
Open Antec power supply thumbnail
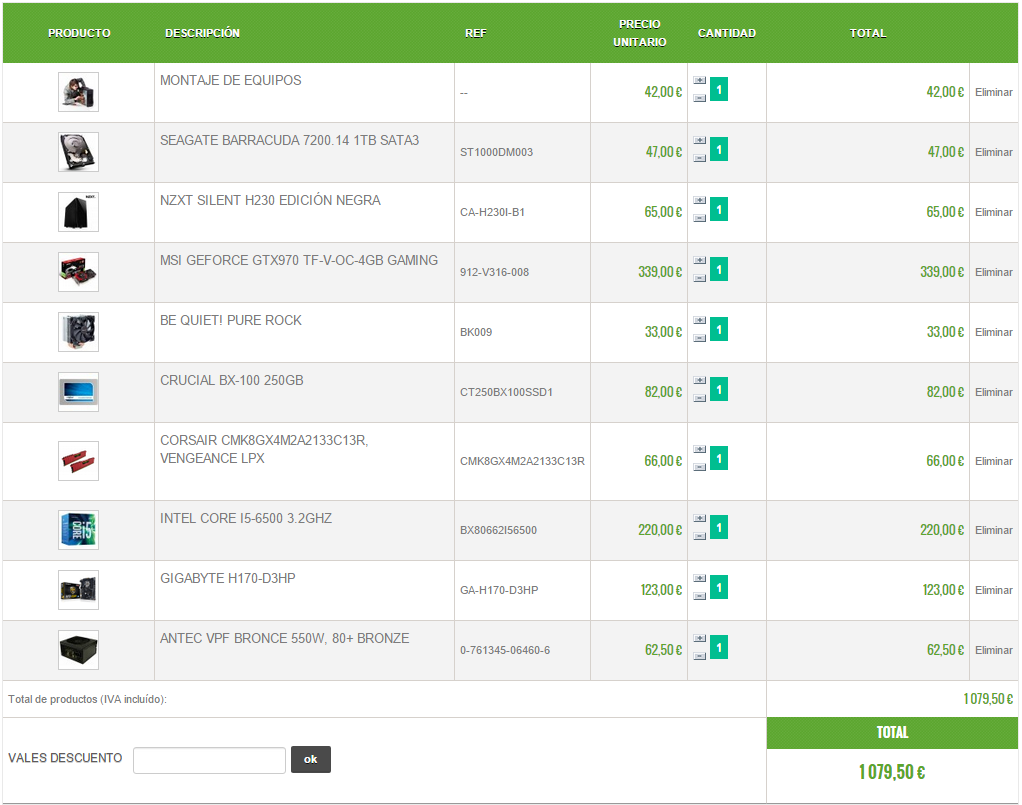coord(78,650)
